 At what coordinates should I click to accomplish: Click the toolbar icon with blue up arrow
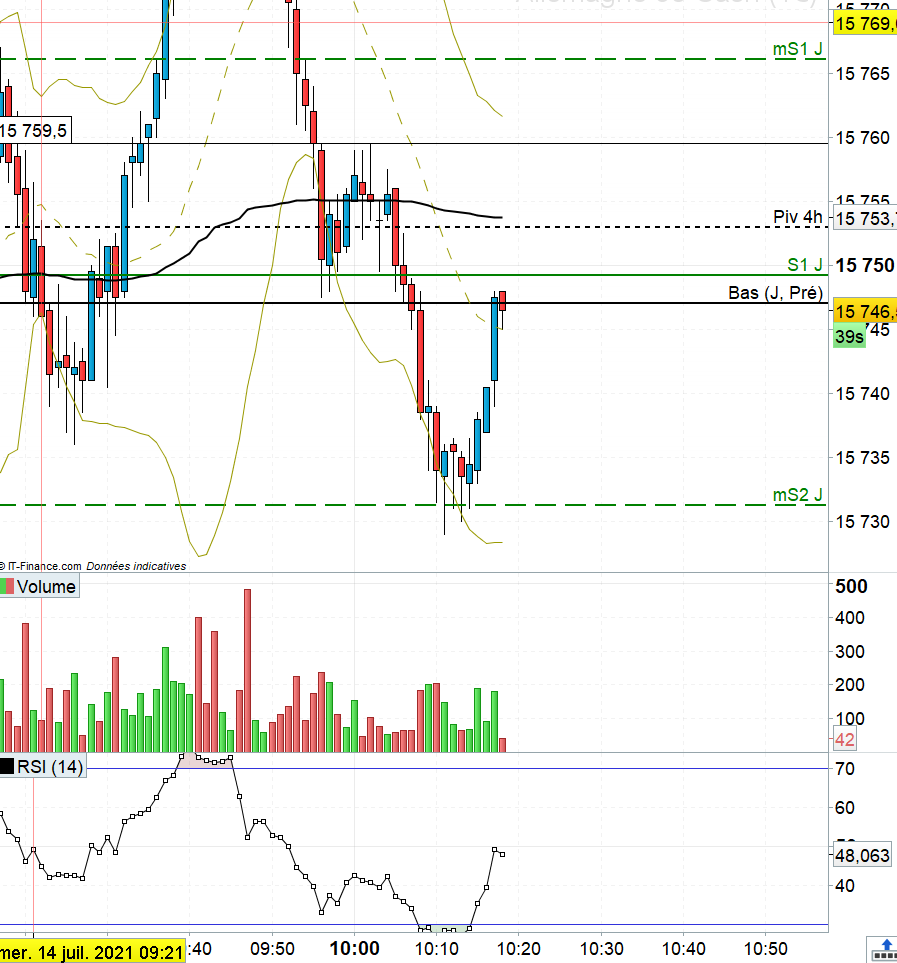tap(883, 949)
